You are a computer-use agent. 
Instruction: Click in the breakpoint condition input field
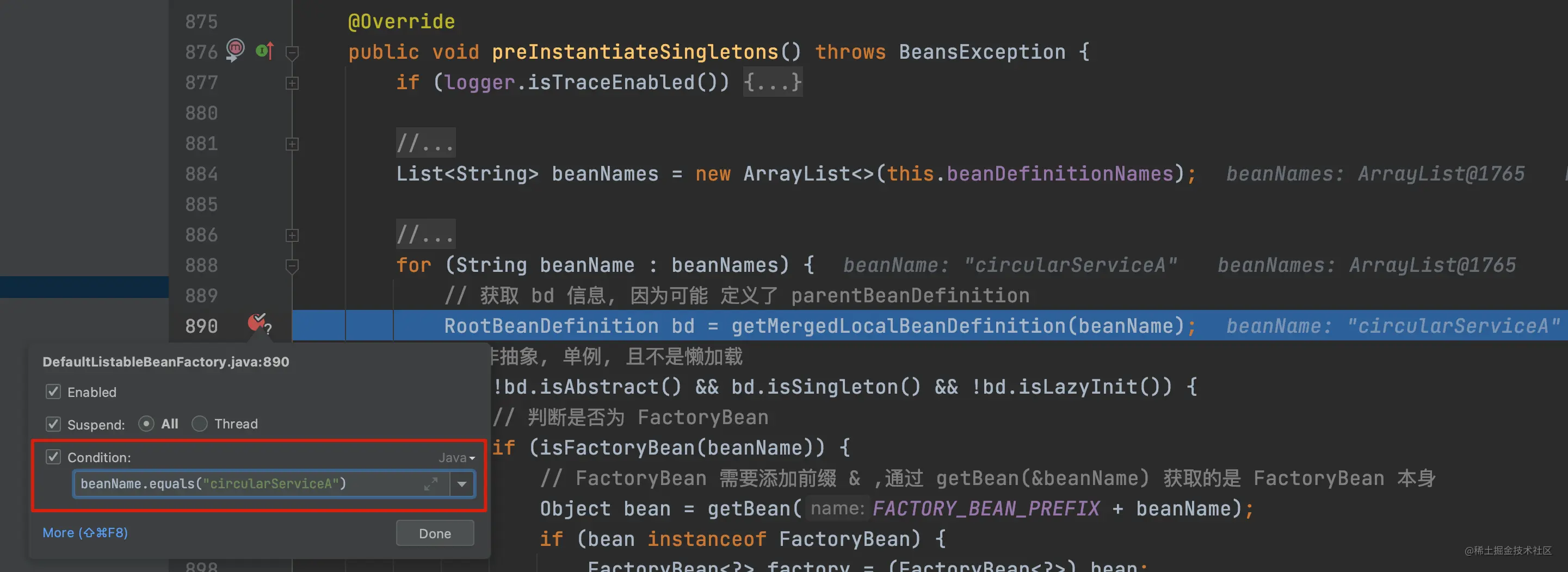click(x=250, y=484)
